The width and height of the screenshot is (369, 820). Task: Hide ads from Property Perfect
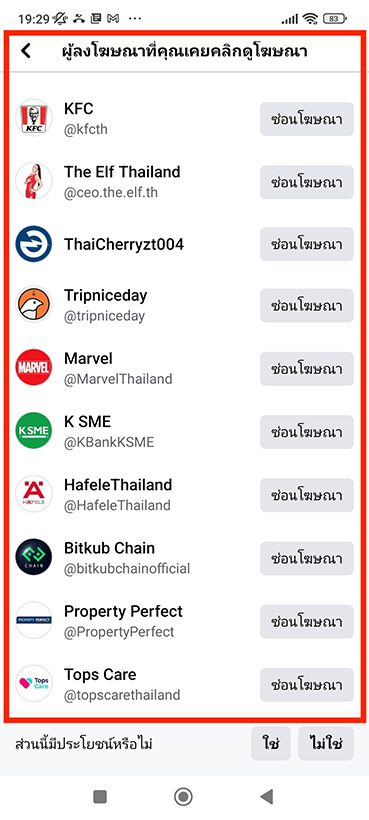[x=307, y=622]
